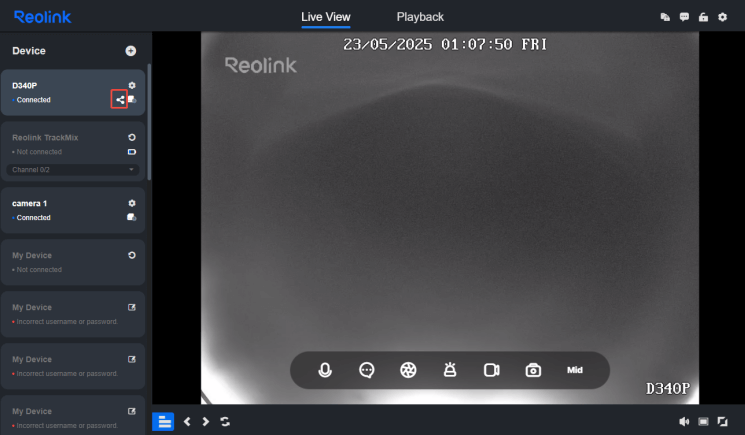Change stream quality from Mid

pyautogui.click(x=574, y=370)
